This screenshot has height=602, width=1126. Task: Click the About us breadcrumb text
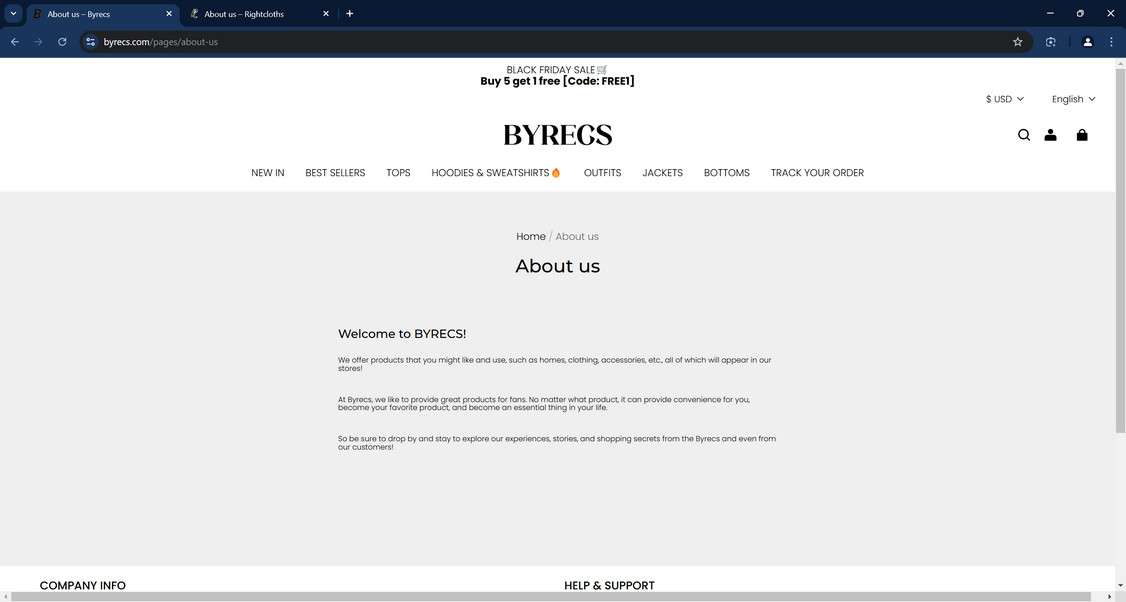577,236
